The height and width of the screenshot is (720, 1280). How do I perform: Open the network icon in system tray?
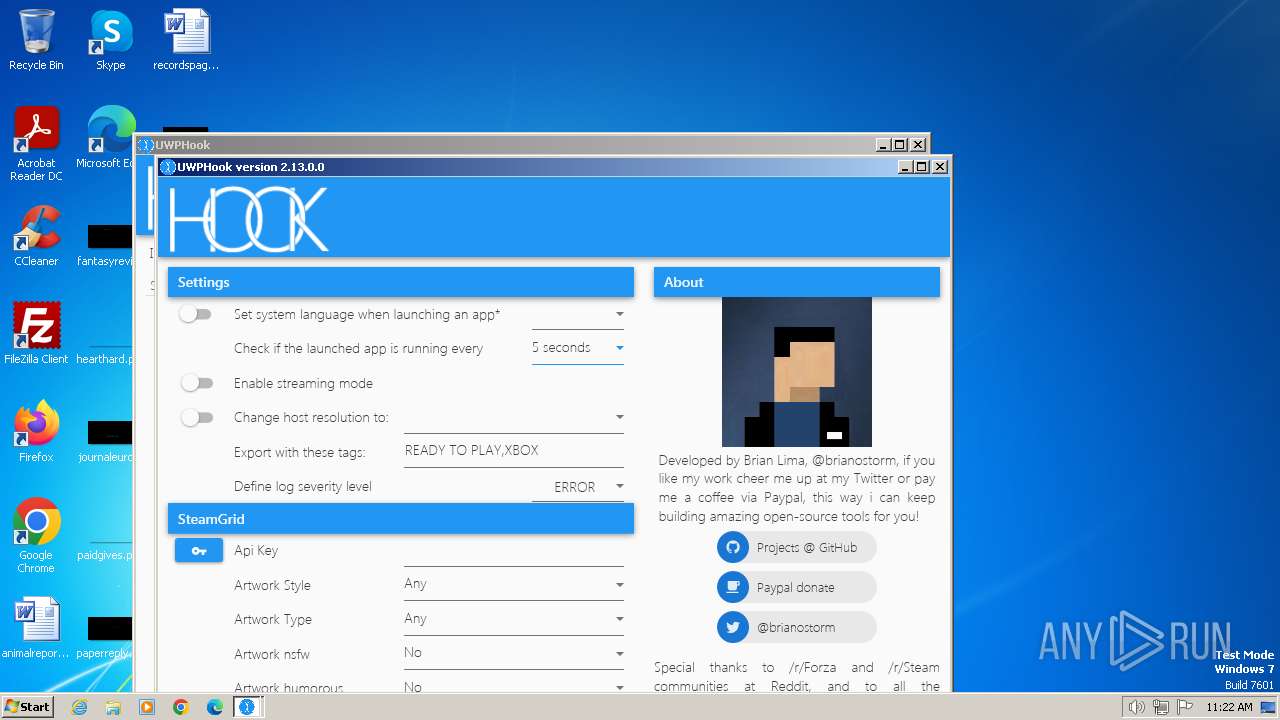coord(1160,707)
